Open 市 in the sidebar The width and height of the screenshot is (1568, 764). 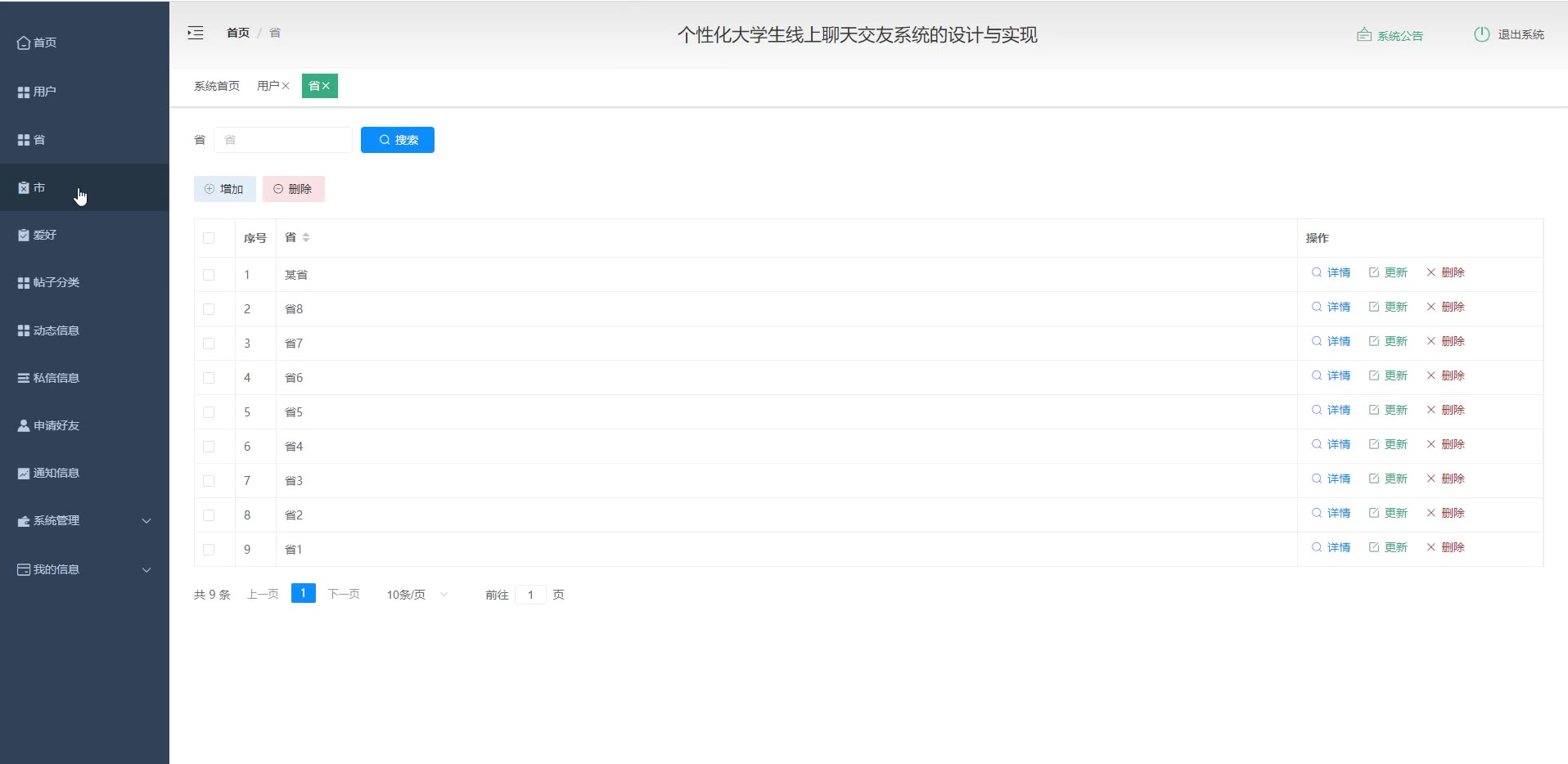coord(84,187)
